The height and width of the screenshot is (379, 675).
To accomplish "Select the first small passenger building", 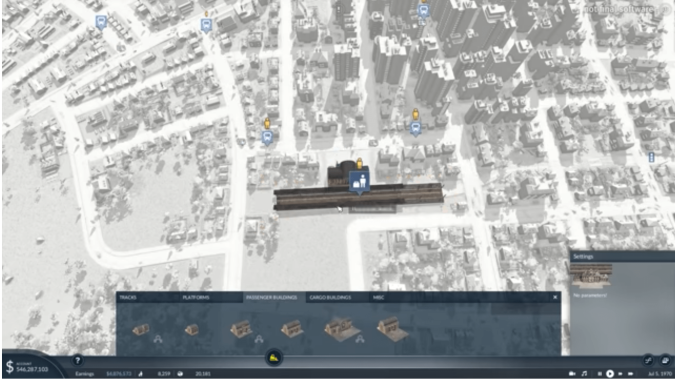I will (x=141, y=329).
